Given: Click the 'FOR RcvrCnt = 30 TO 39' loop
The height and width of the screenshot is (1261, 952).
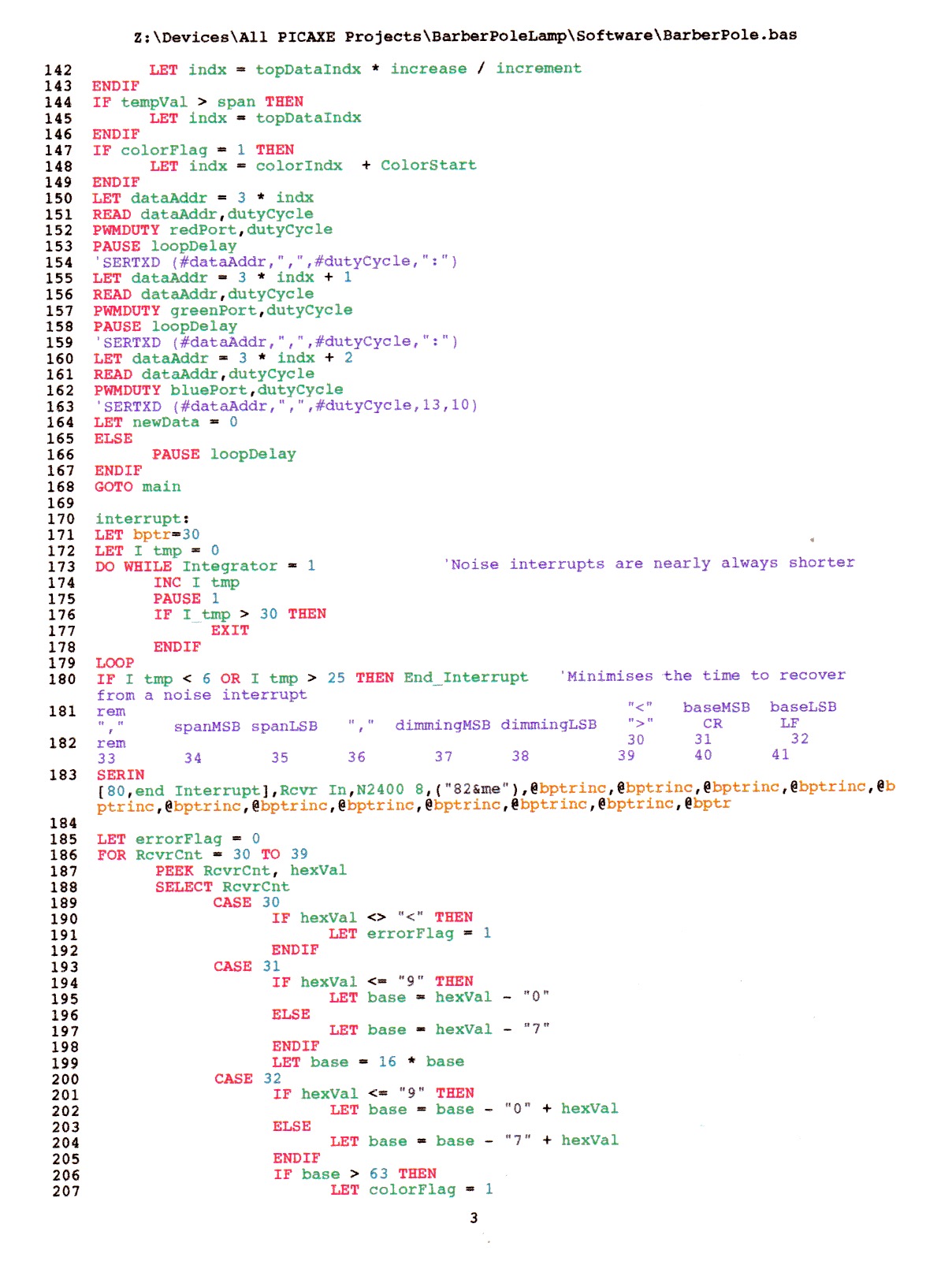Looking at the screenshot, I should pyautogui.click(x=203, y=854).
